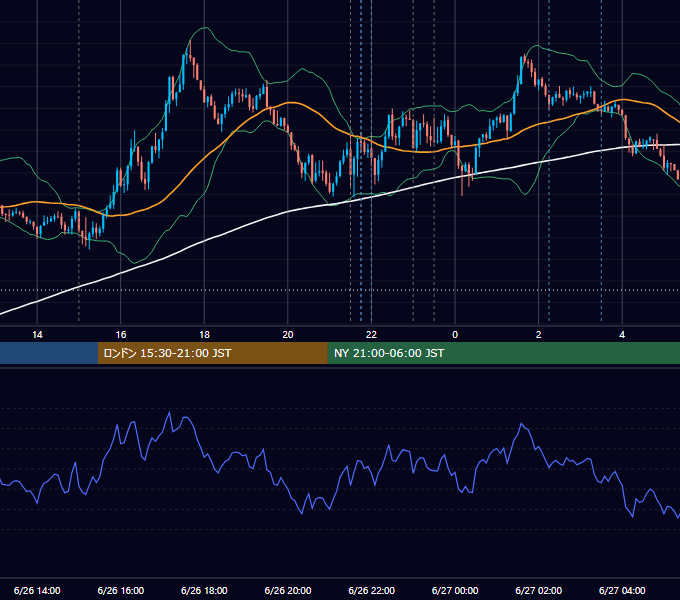
Task: Click the 6/27 04:00 date label
Action: pos(622,590)
